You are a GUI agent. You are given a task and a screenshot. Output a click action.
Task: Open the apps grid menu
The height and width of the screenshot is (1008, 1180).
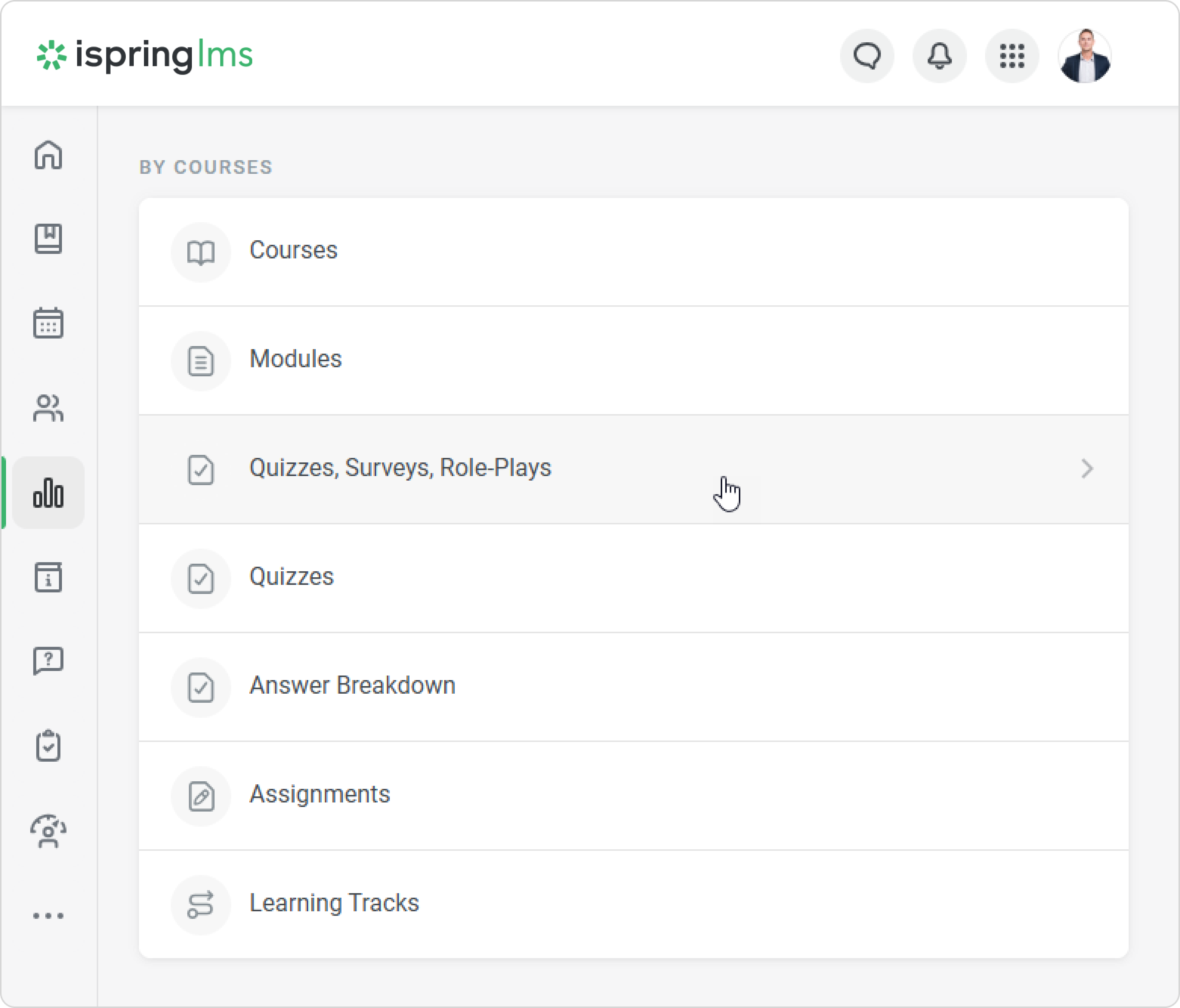click(x=1012, y=56)
